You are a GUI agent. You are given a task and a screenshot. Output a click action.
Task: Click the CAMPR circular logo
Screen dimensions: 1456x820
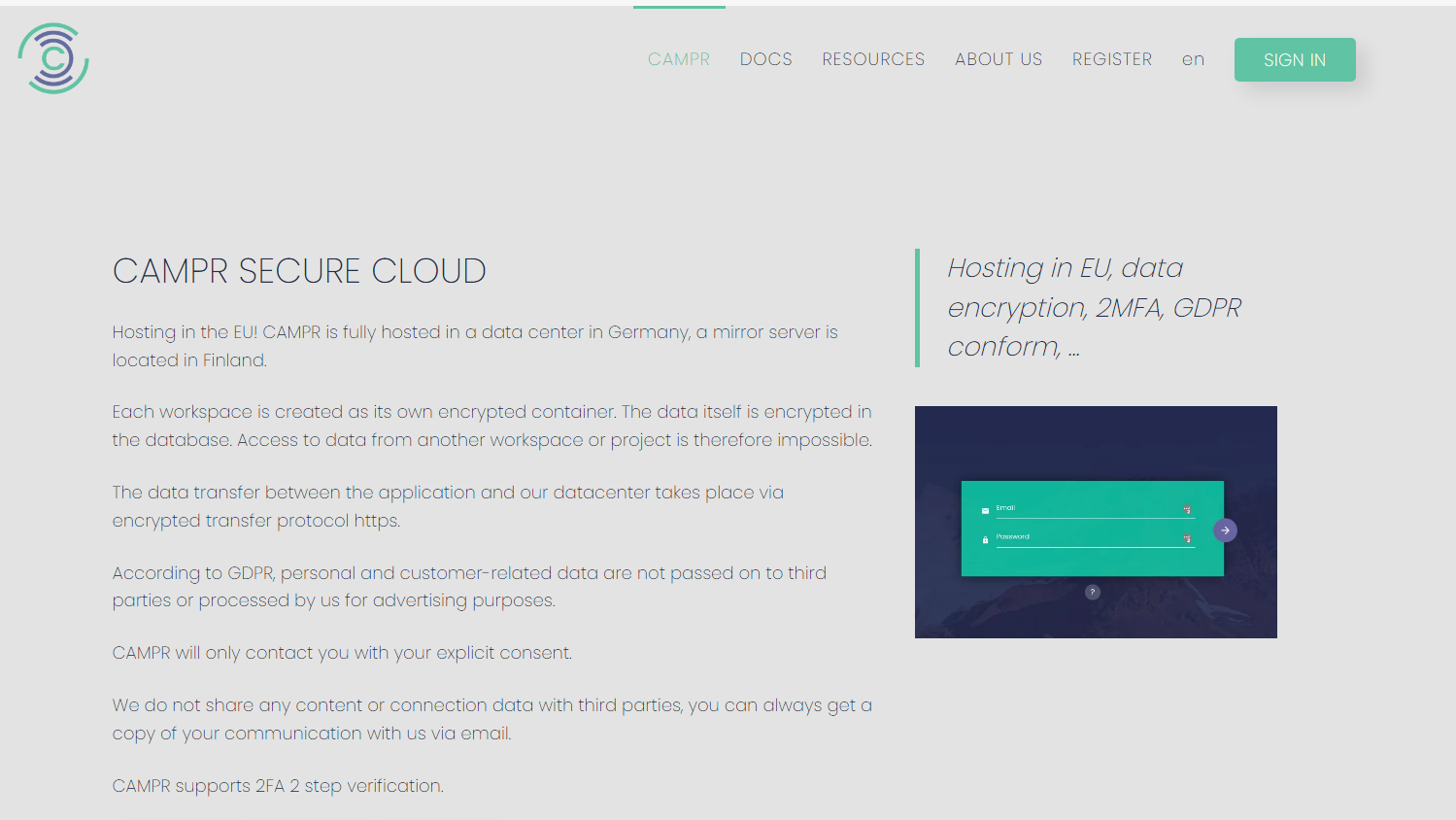[53, 58]
